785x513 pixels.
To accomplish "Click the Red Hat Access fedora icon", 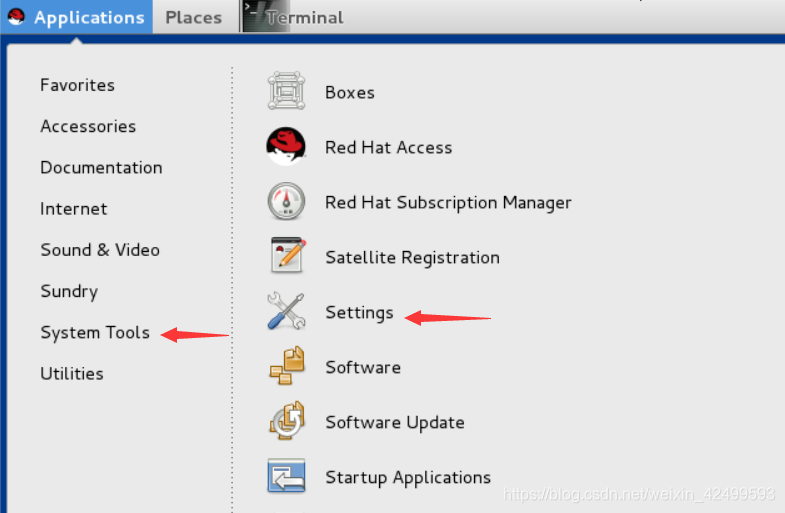I will [286, 146].
